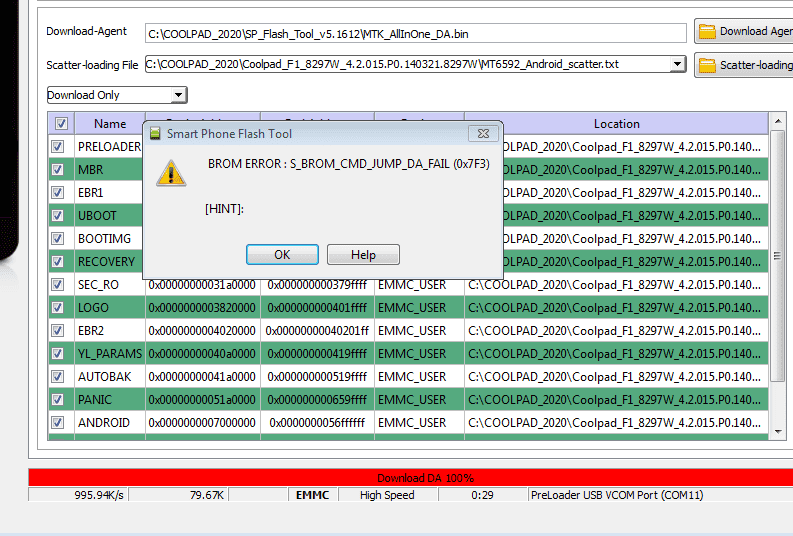The image size is (793, 536).
Task: Select the ANDROID partition name
Action: 104,423
